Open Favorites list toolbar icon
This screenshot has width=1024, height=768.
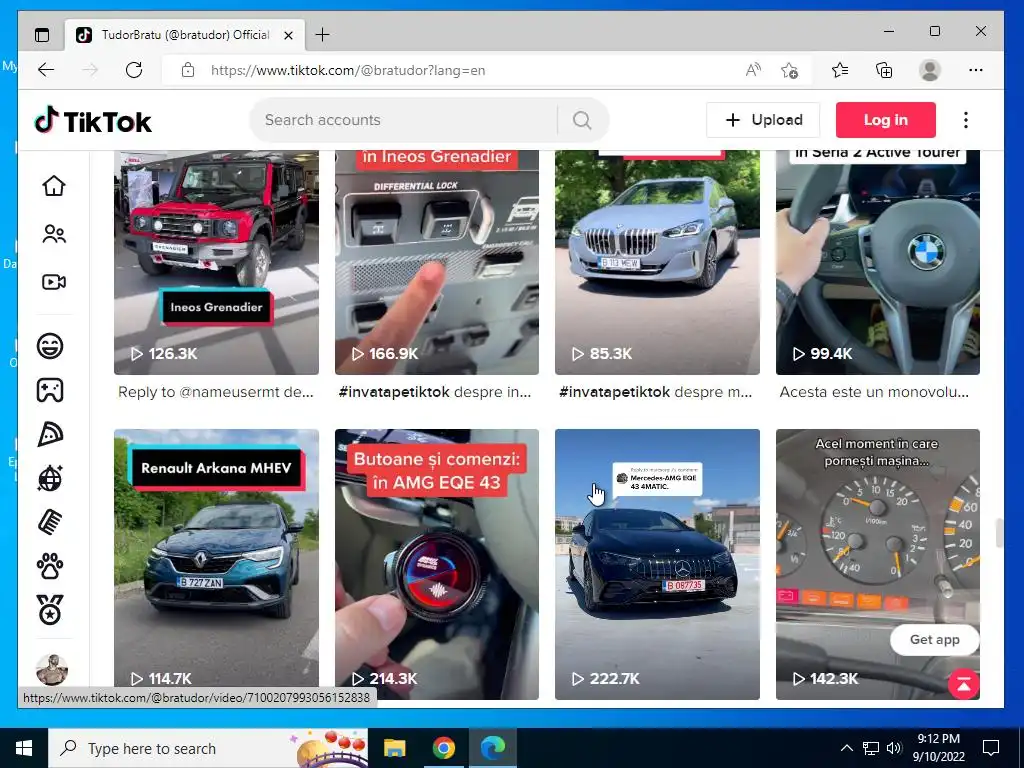coord(840,70)
